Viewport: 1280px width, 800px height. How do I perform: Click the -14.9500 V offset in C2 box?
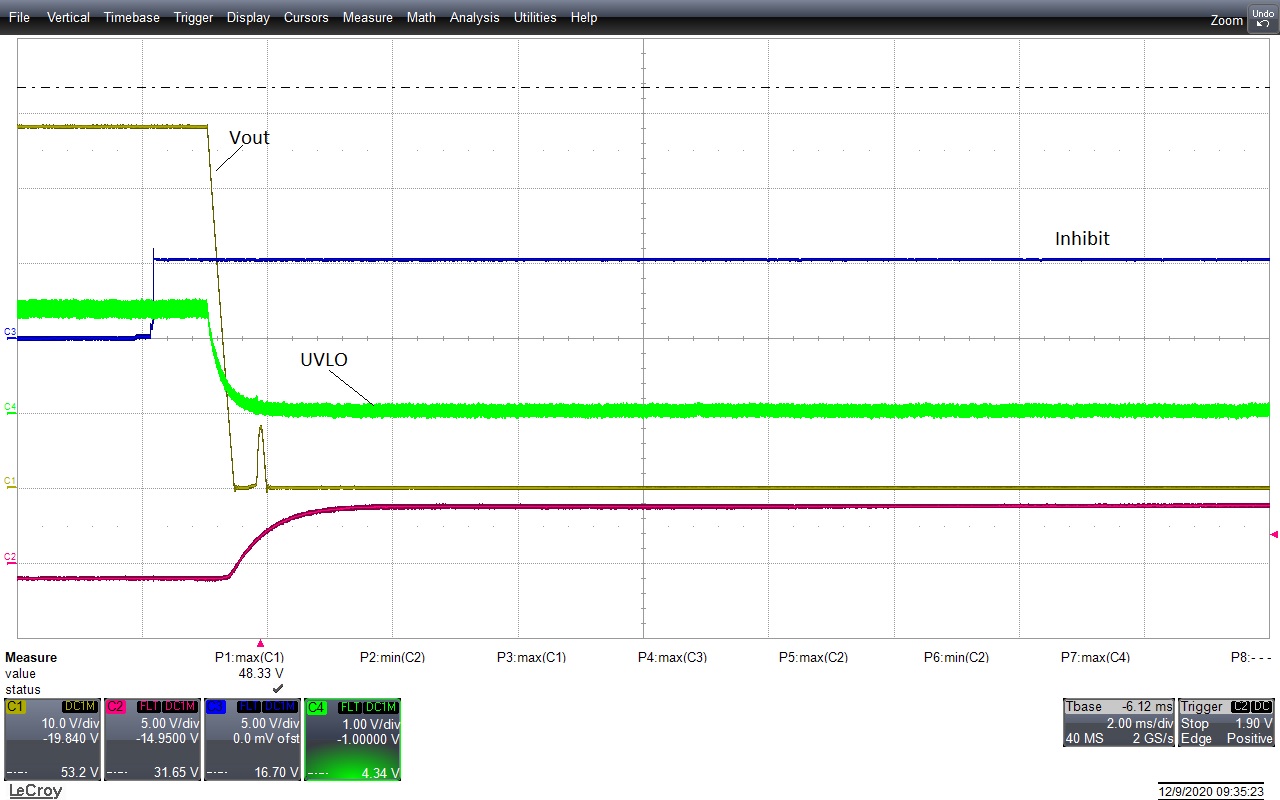[165, 739]
